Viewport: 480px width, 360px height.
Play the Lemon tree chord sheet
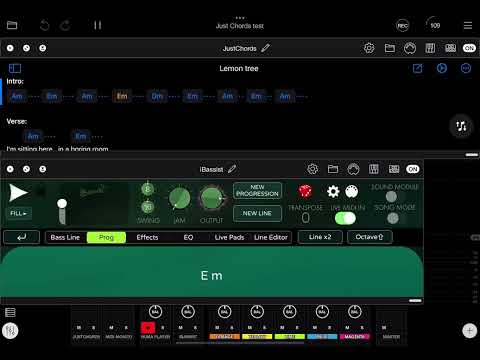442,68
